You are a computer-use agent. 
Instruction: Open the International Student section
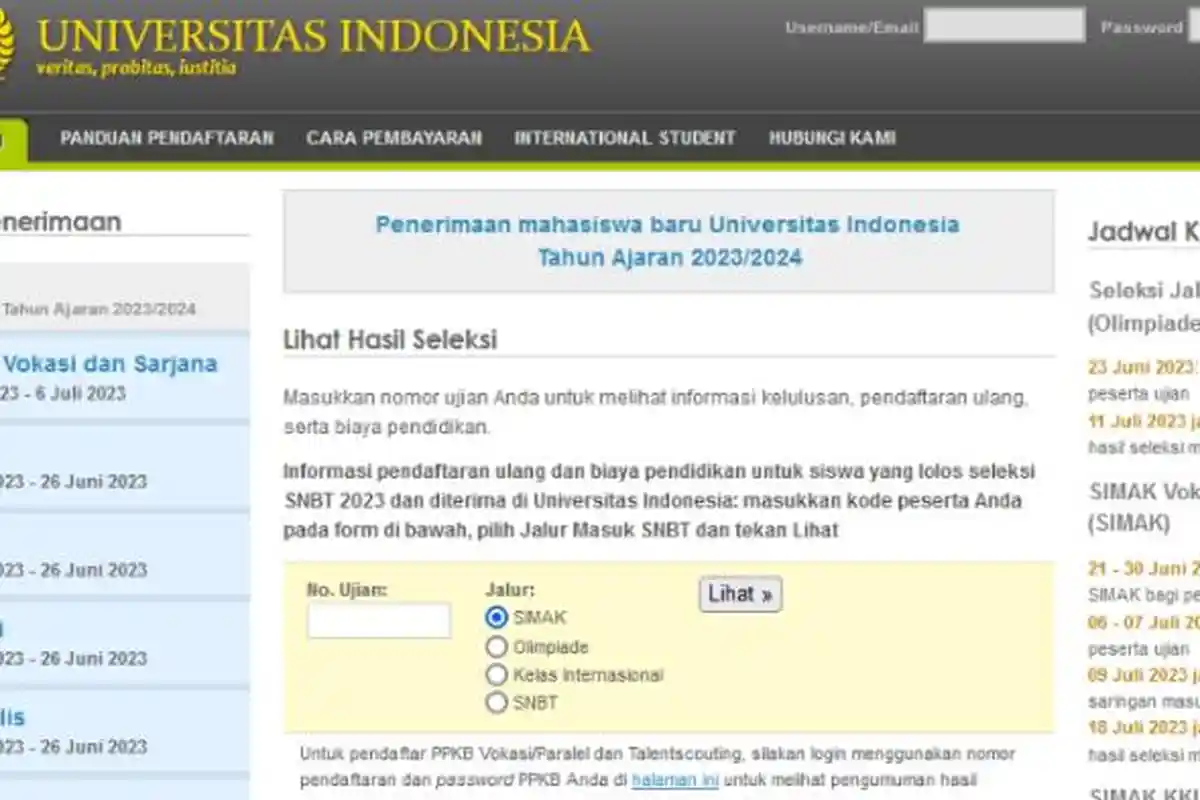point(623,138)
